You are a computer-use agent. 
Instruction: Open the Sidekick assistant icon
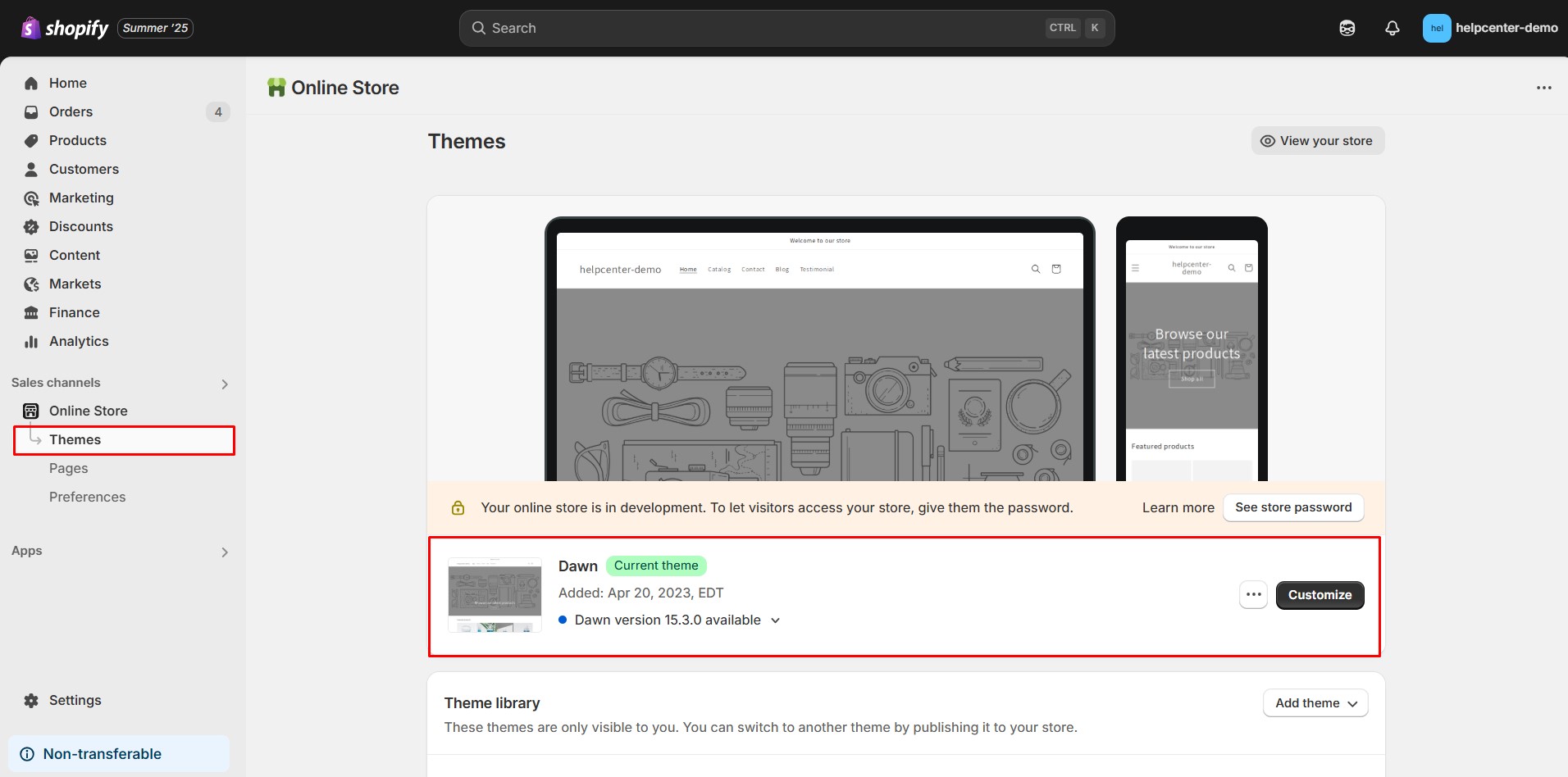[x=1347, y=29]
